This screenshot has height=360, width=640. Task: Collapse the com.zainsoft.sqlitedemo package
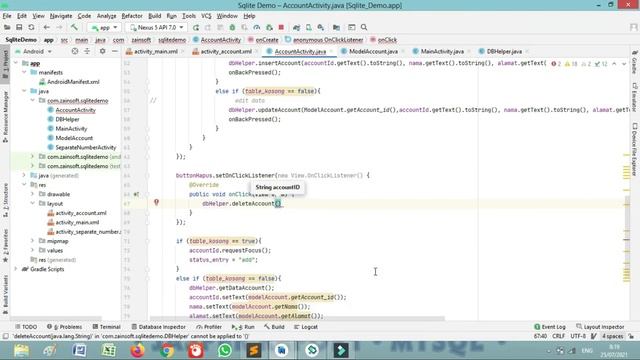32,100
